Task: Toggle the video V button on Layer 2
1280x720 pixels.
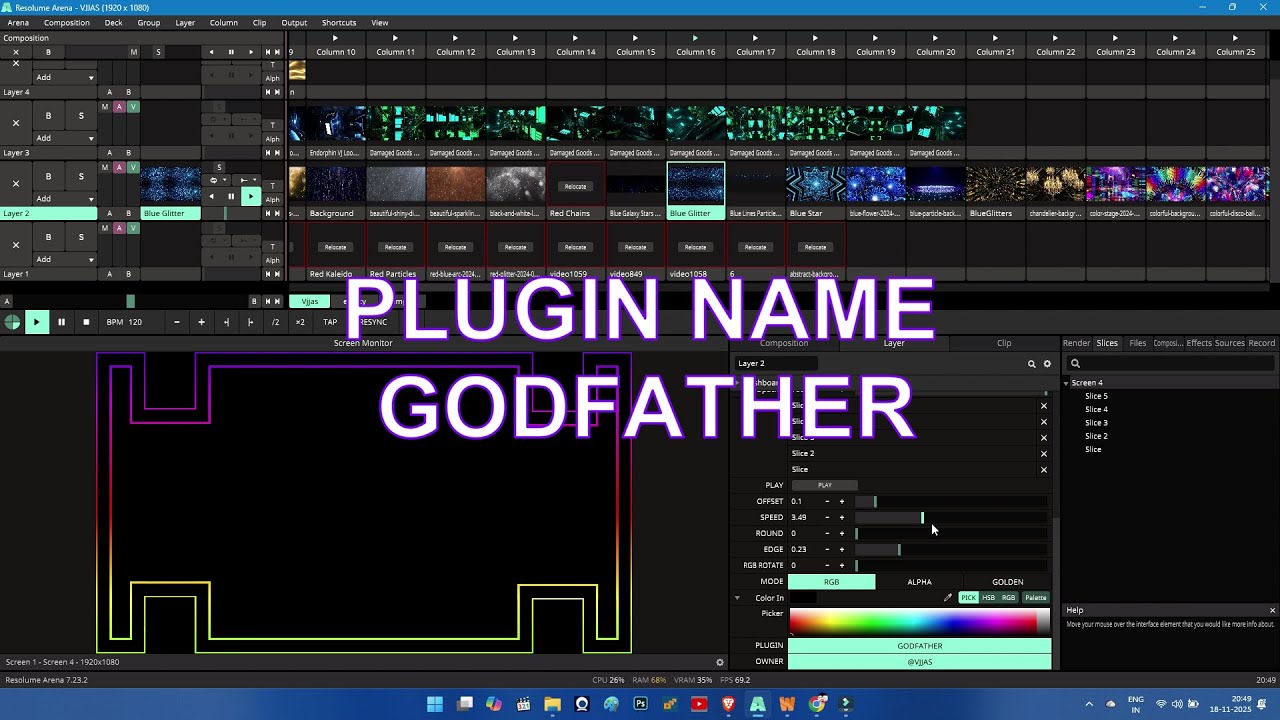Action: click(x=133, y=168)
